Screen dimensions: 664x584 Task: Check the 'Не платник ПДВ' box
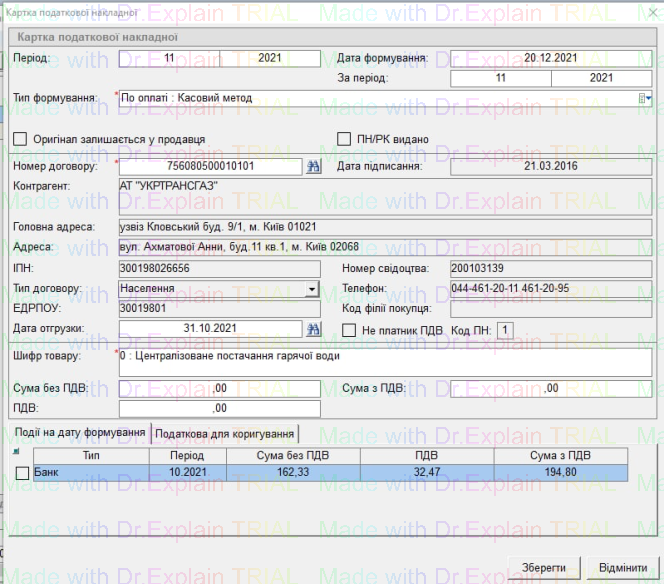[x=350, y=329]
